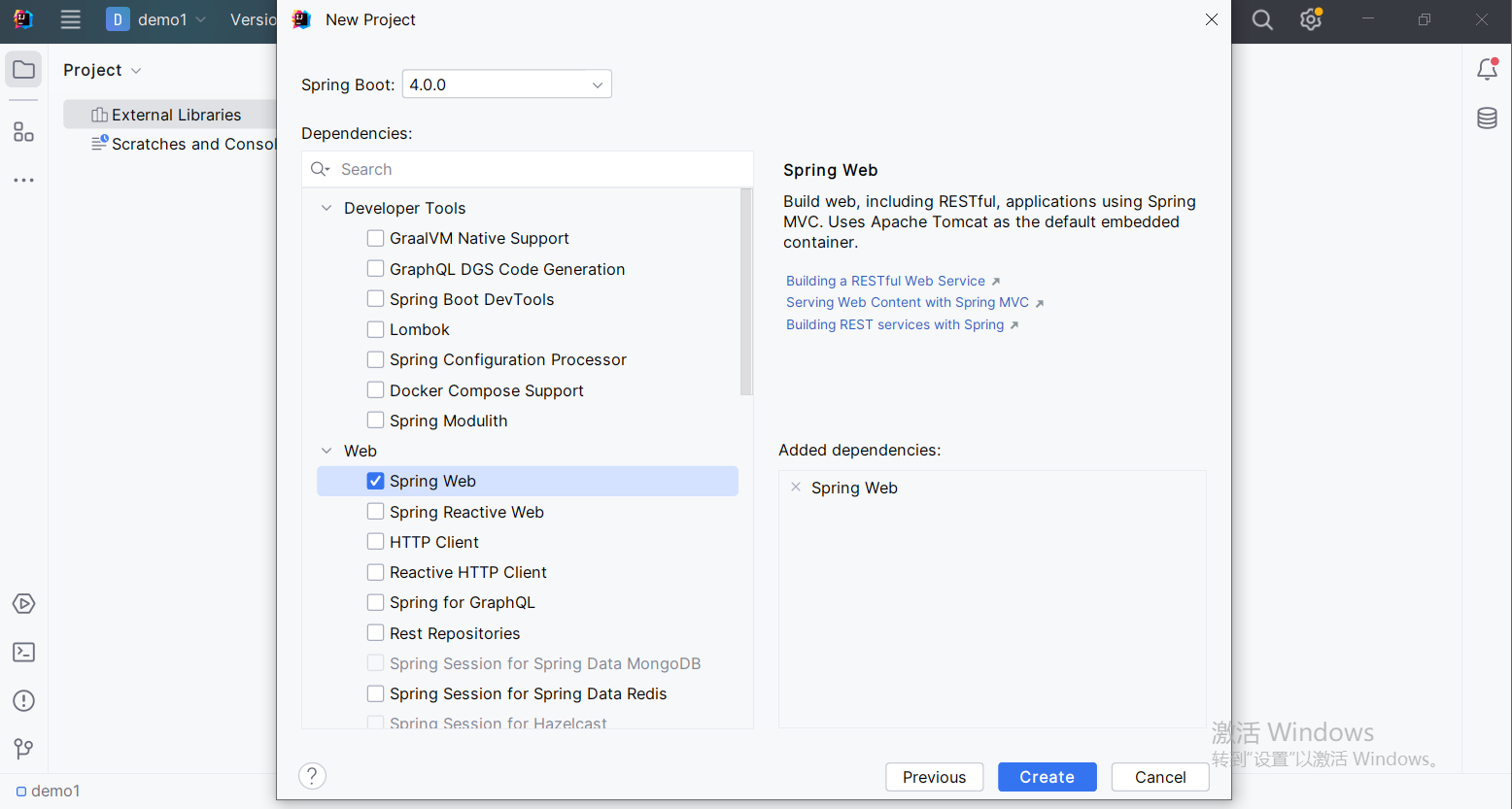Enable the HTTP Client dependency
The image size is (1512, 809).
[x=375, y=542]
